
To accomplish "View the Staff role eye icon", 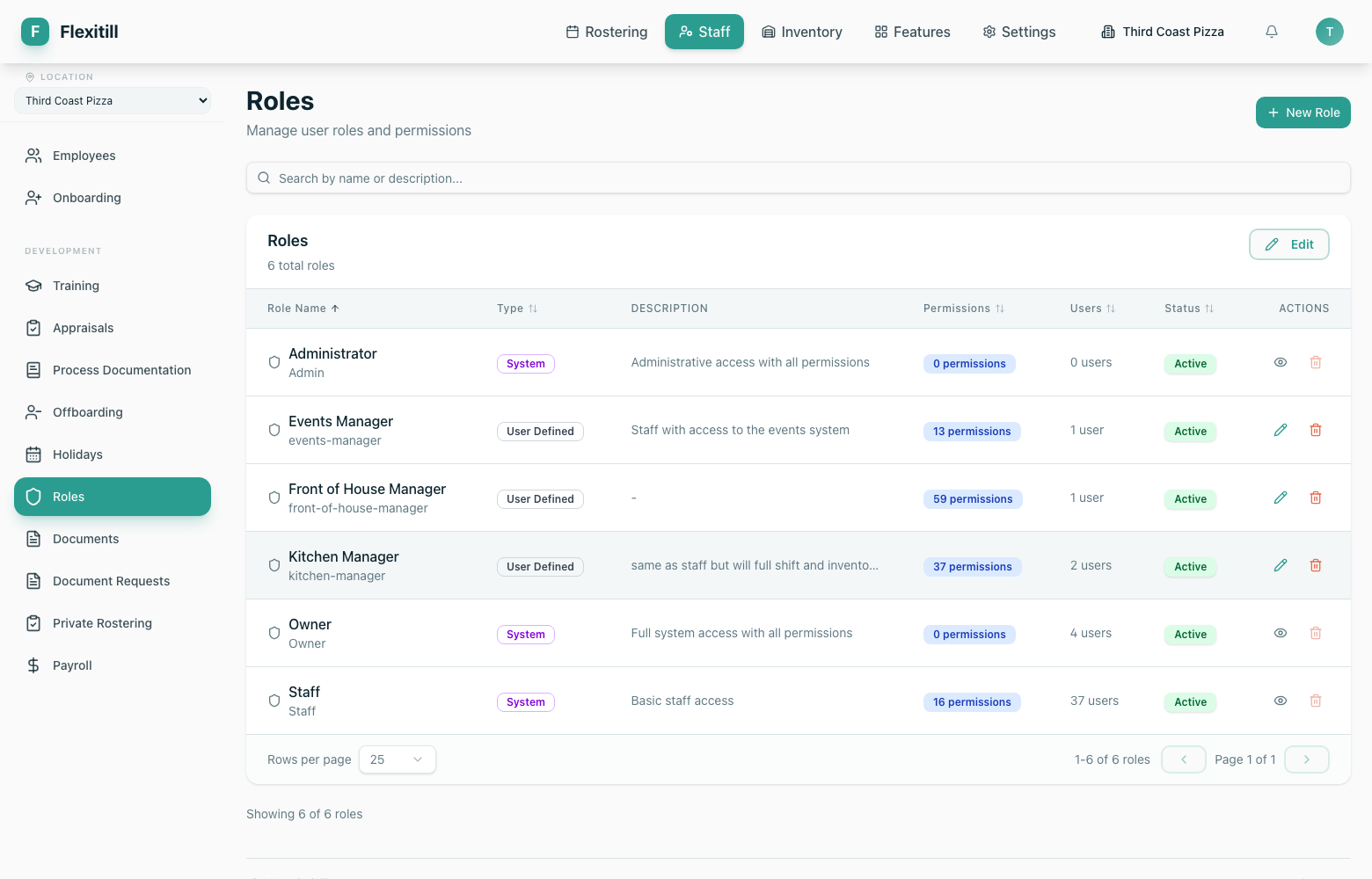I will (1281, 701).
